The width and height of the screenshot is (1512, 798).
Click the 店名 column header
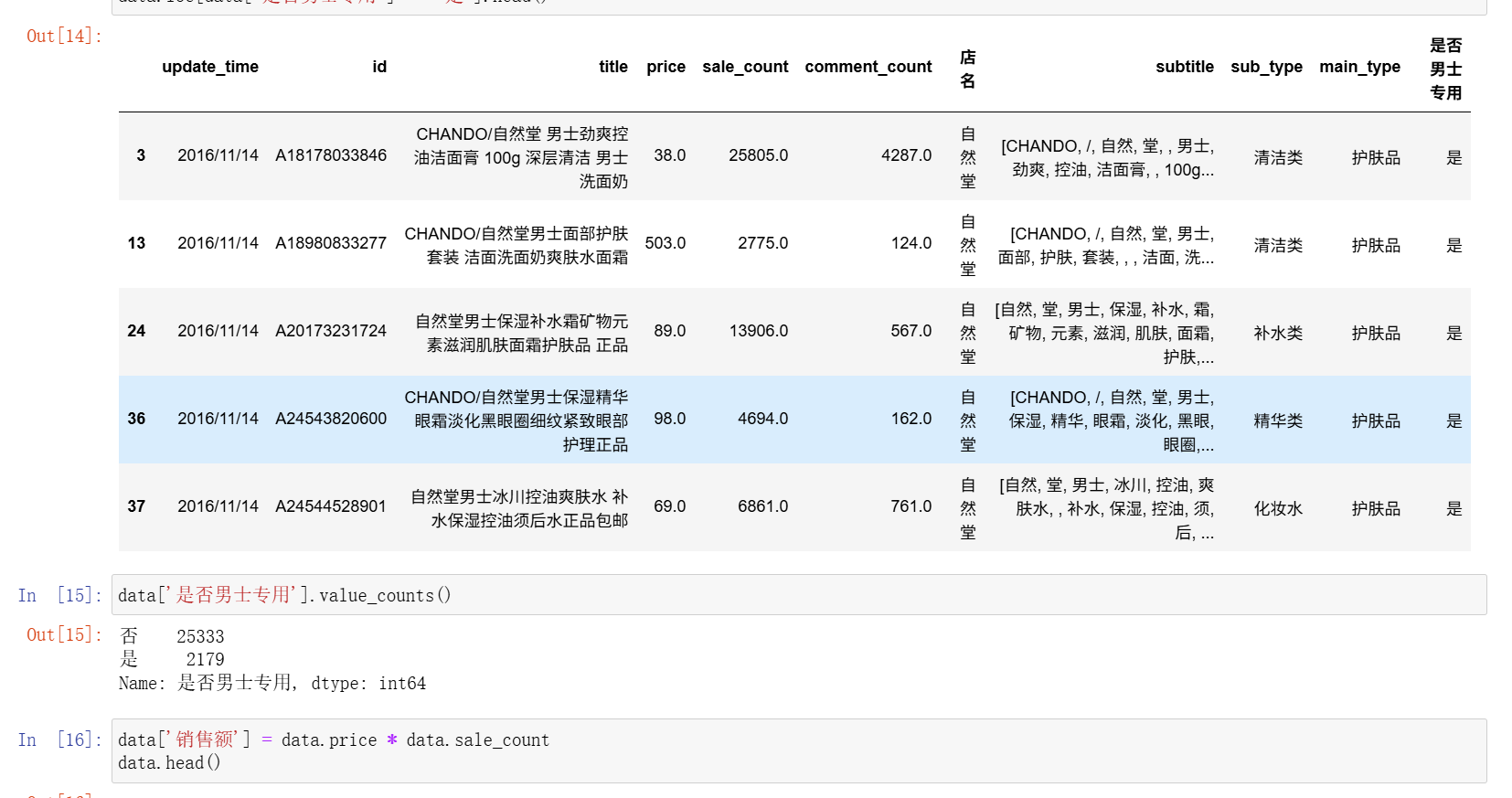pos(968,69)
